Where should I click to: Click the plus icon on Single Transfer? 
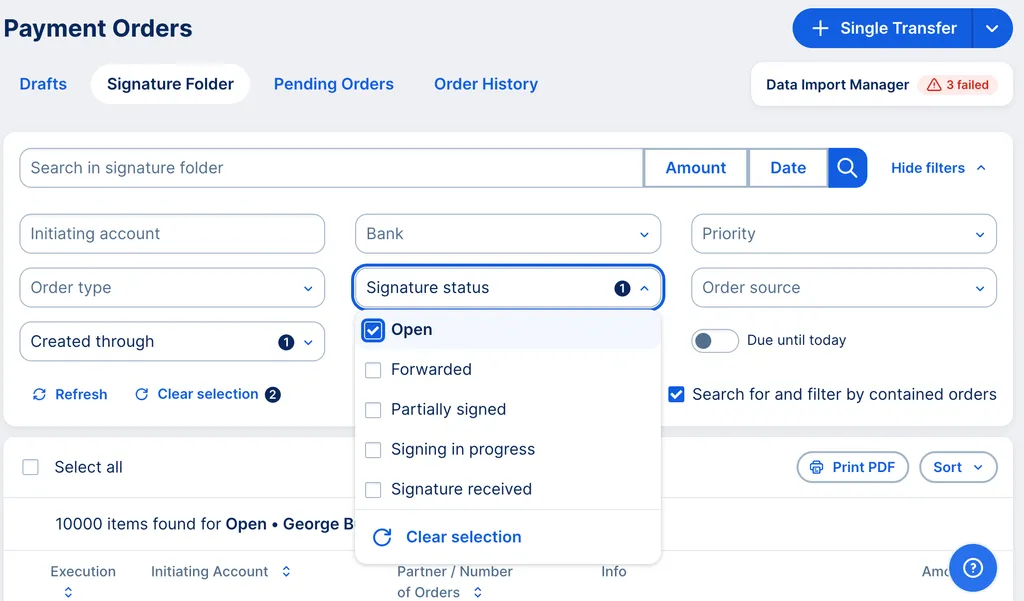point(821,28)
